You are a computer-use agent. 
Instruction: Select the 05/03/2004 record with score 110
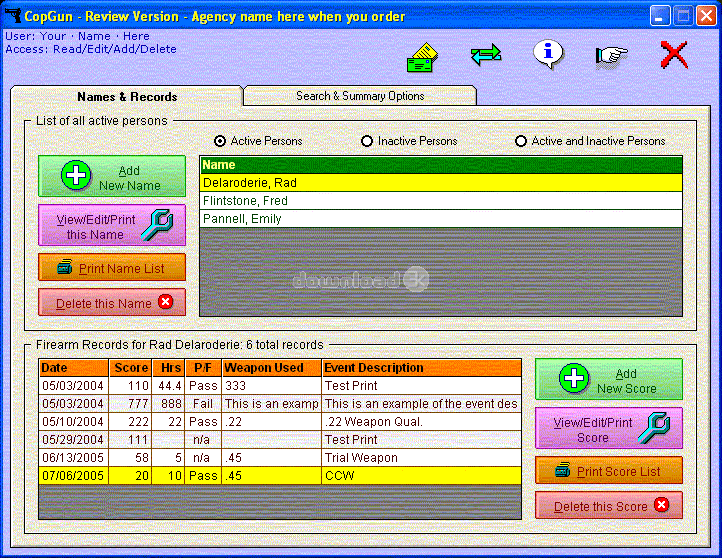(x=280, y=386)
